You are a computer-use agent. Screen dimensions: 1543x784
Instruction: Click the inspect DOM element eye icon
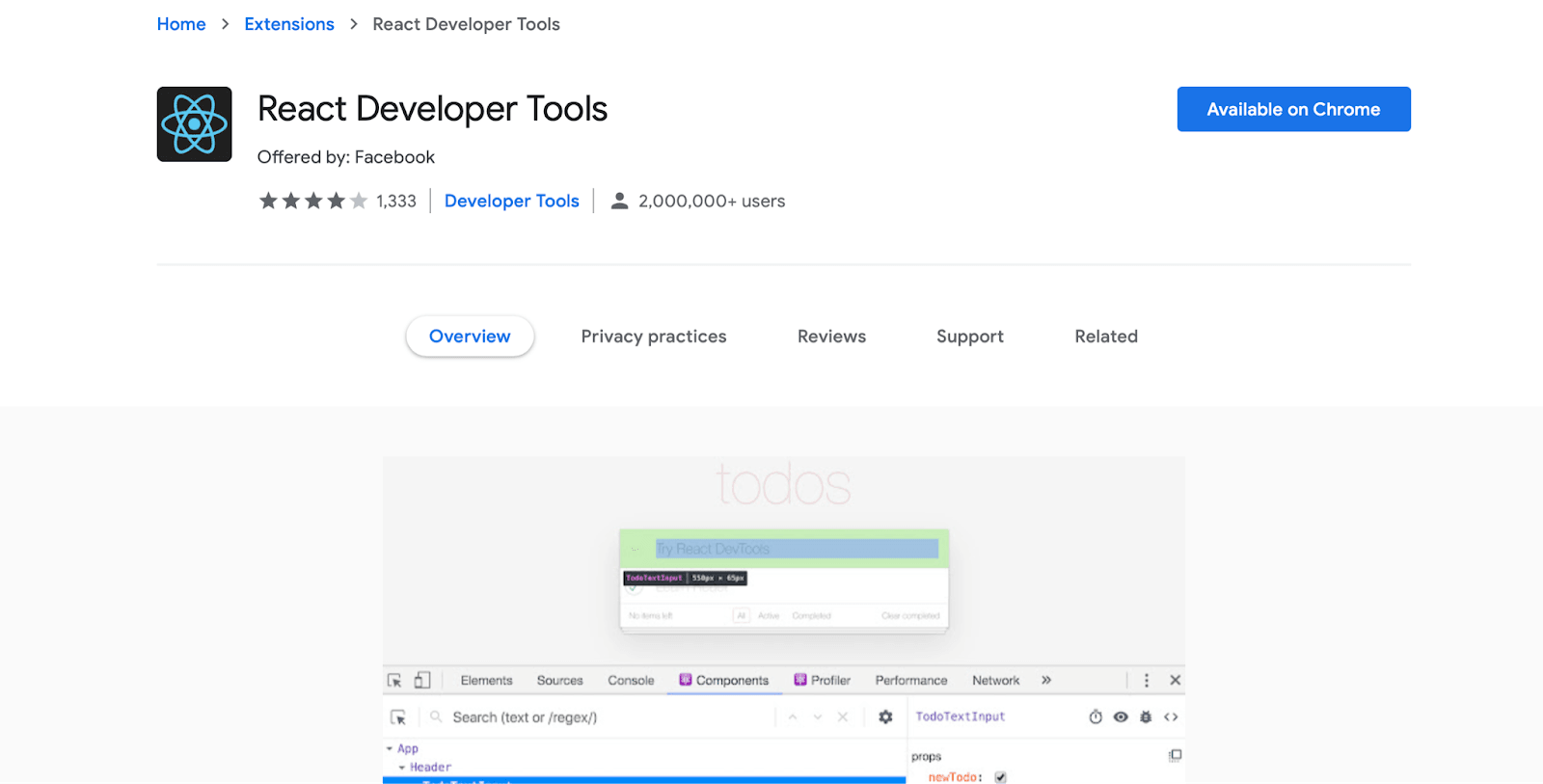[x=1121, y=716]
